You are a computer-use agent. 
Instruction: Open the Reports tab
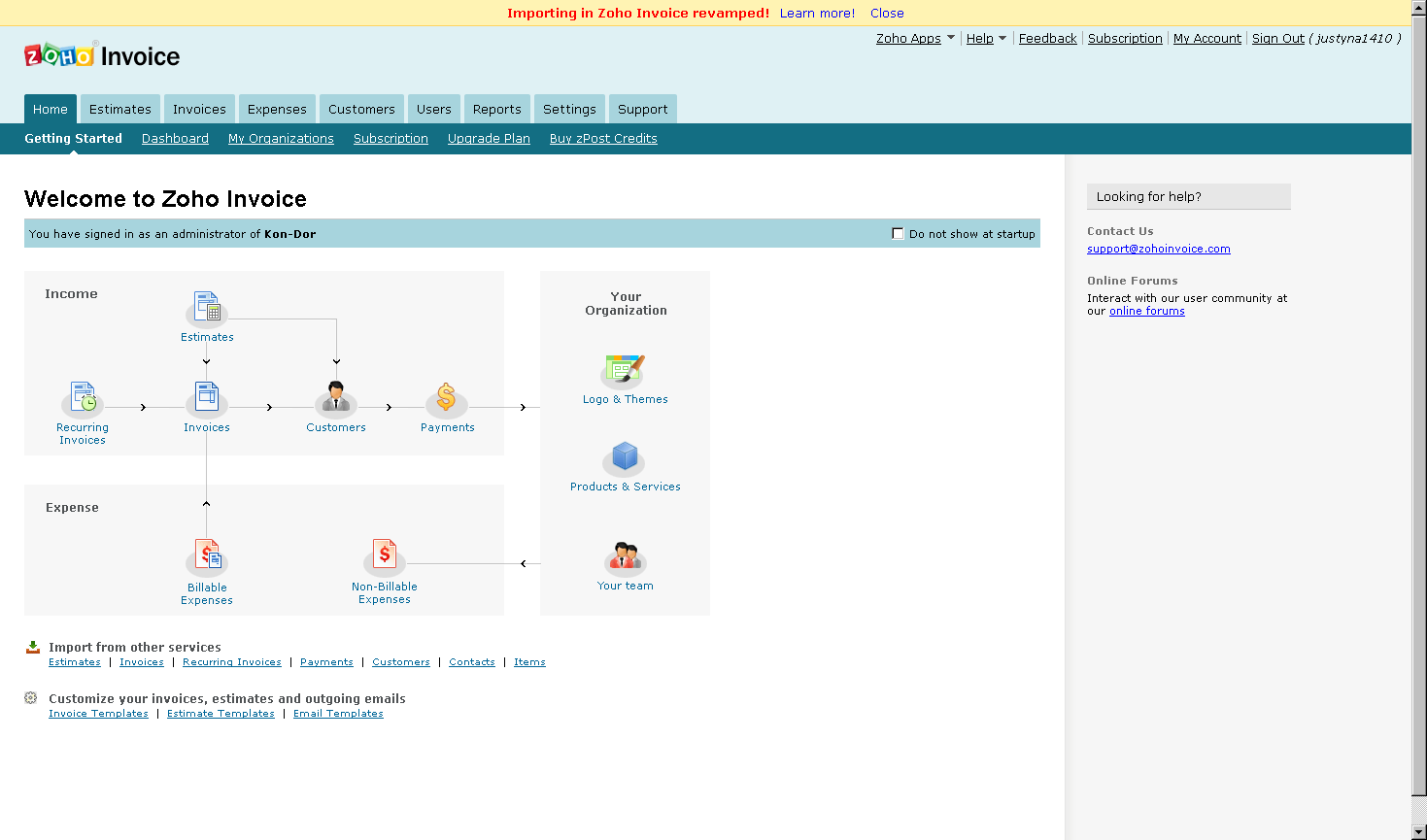point(497,109)
